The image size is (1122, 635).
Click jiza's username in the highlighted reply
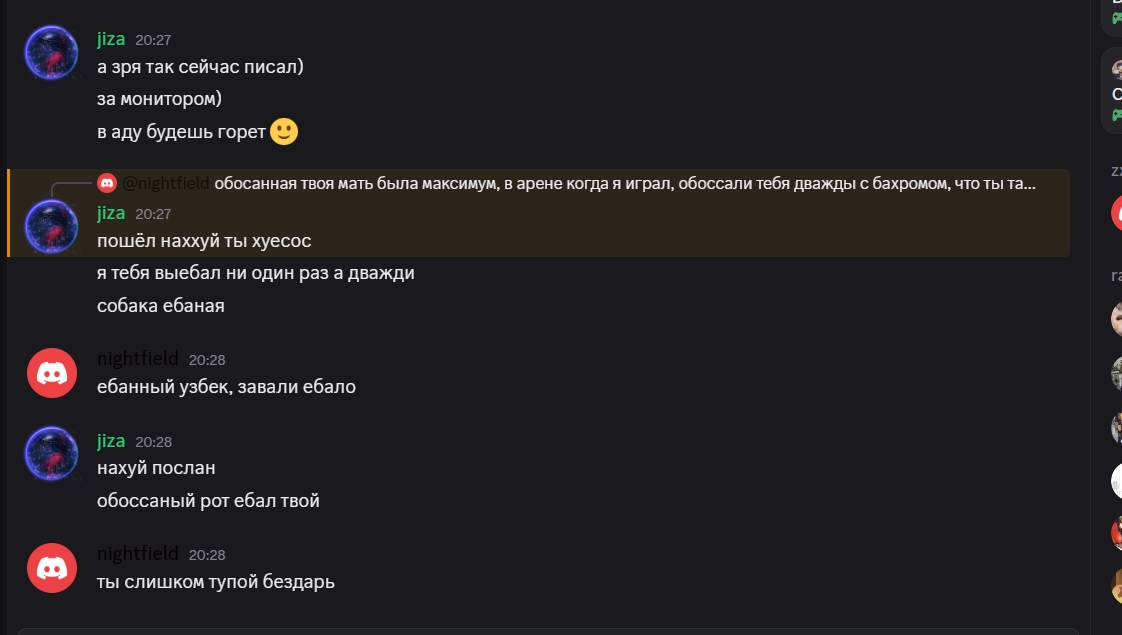pos(111,212)
